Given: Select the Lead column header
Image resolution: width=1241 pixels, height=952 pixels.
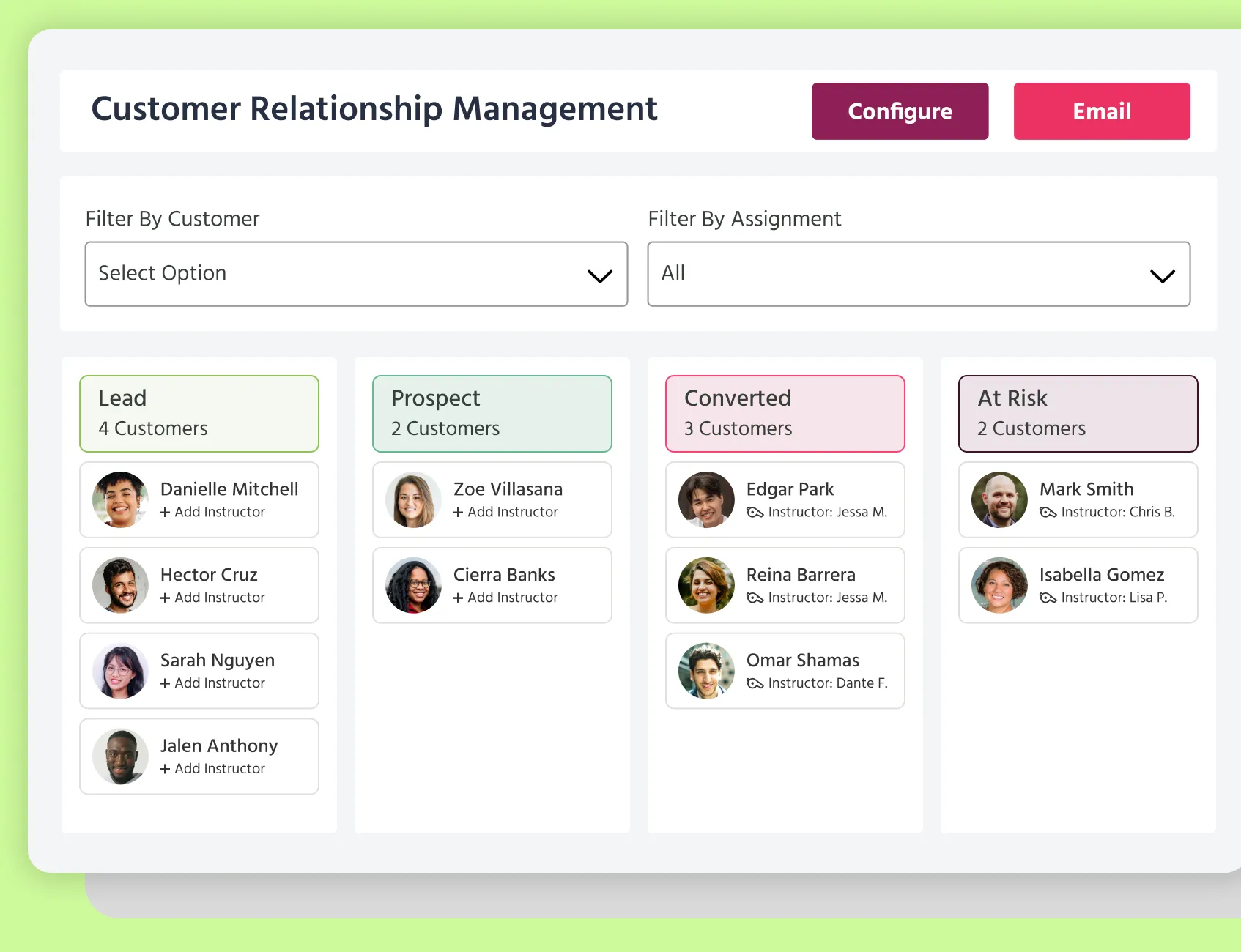Looking at the screenshot, I should 199,414.
